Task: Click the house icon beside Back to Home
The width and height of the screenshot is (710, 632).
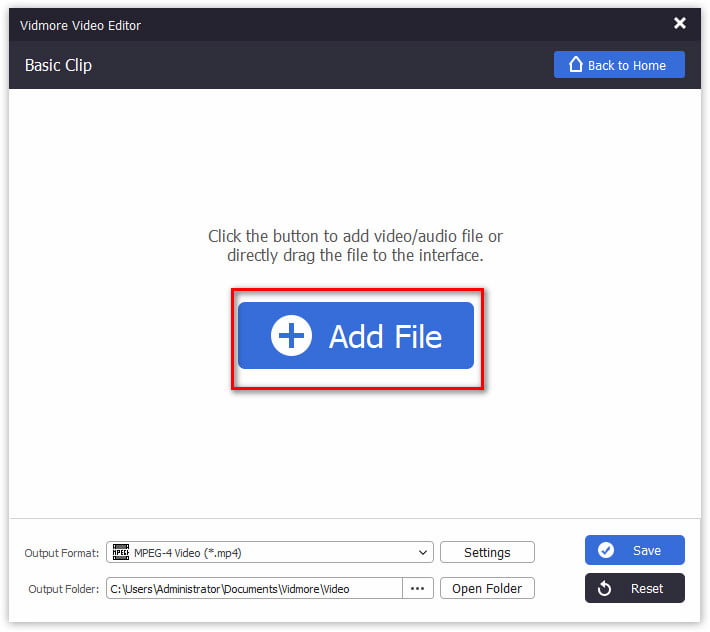Action: [575, 65]
